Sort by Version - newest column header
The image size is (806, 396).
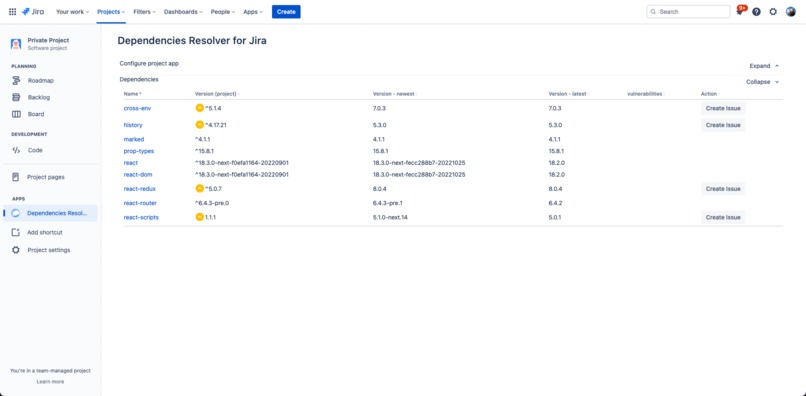395,94
